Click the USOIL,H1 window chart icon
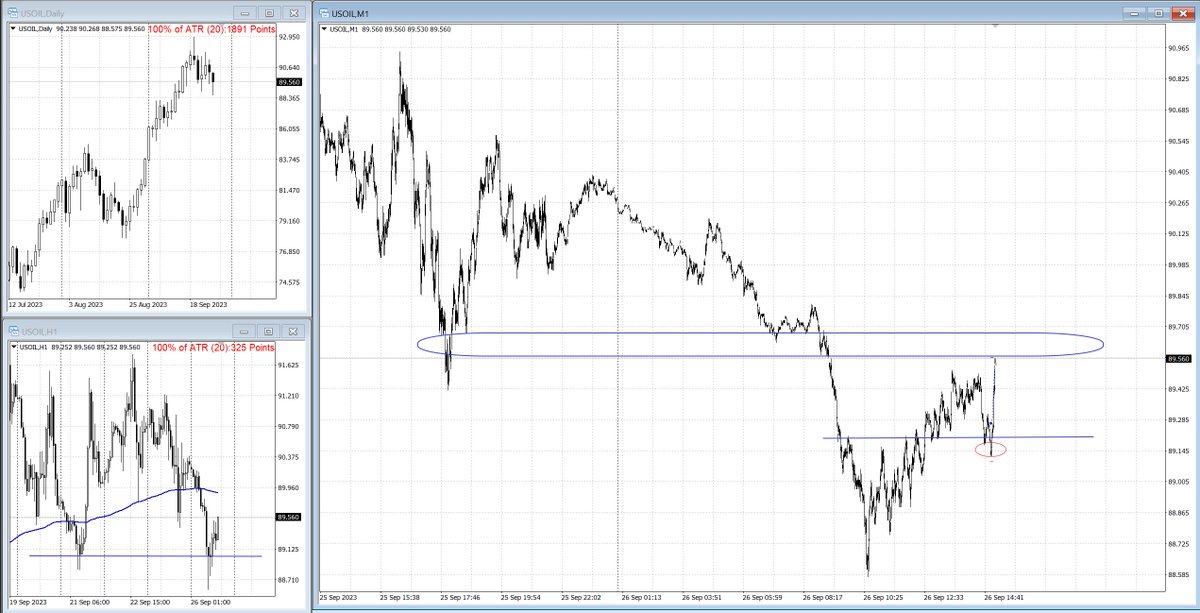The width and height of the screenshot is (1200, 613). coord(12,331)
